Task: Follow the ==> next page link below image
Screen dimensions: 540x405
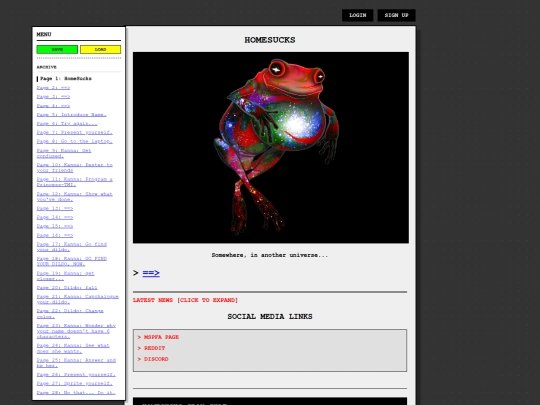Action: 151,273
